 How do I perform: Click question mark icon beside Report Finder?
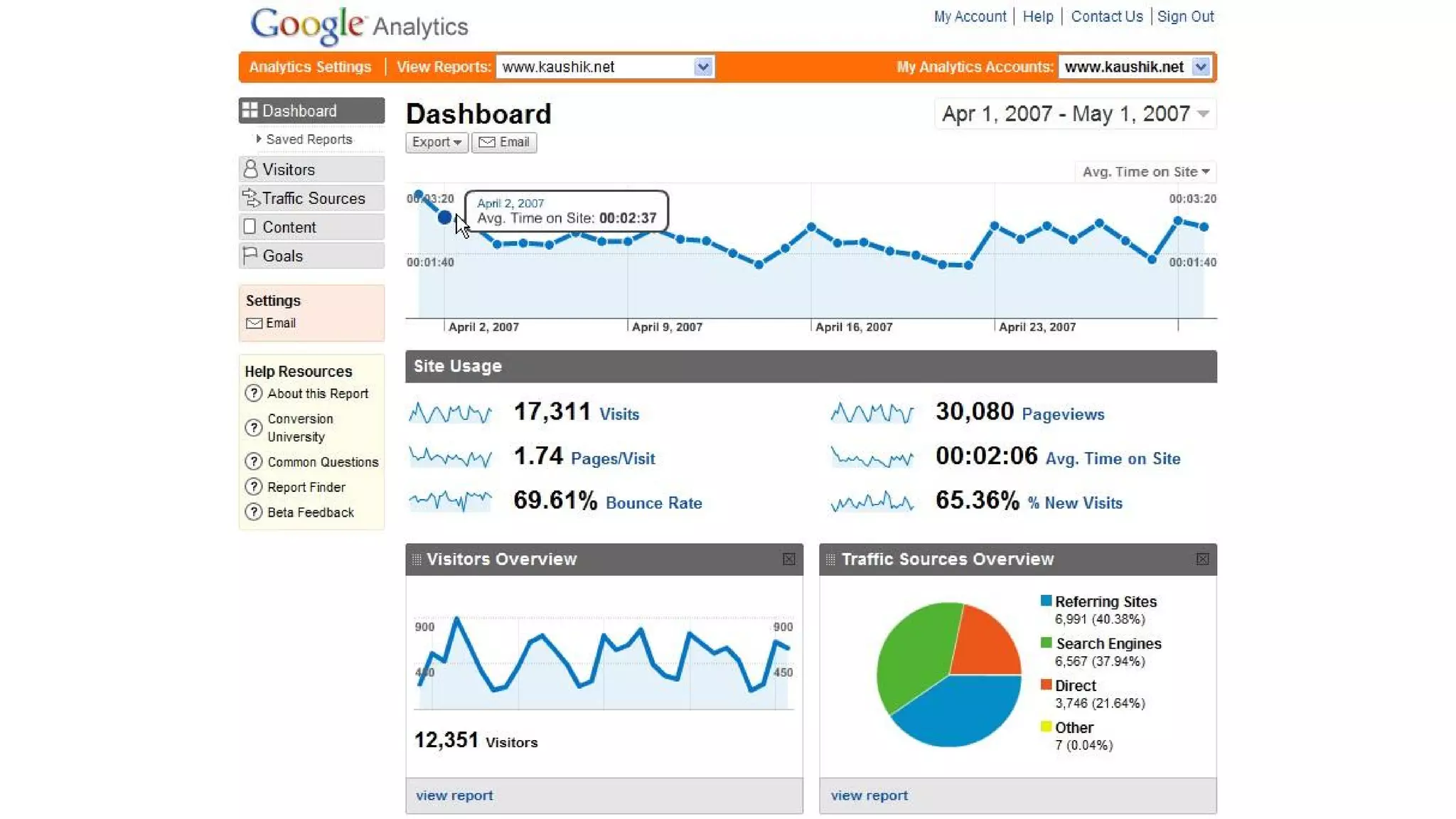point(253,487)
